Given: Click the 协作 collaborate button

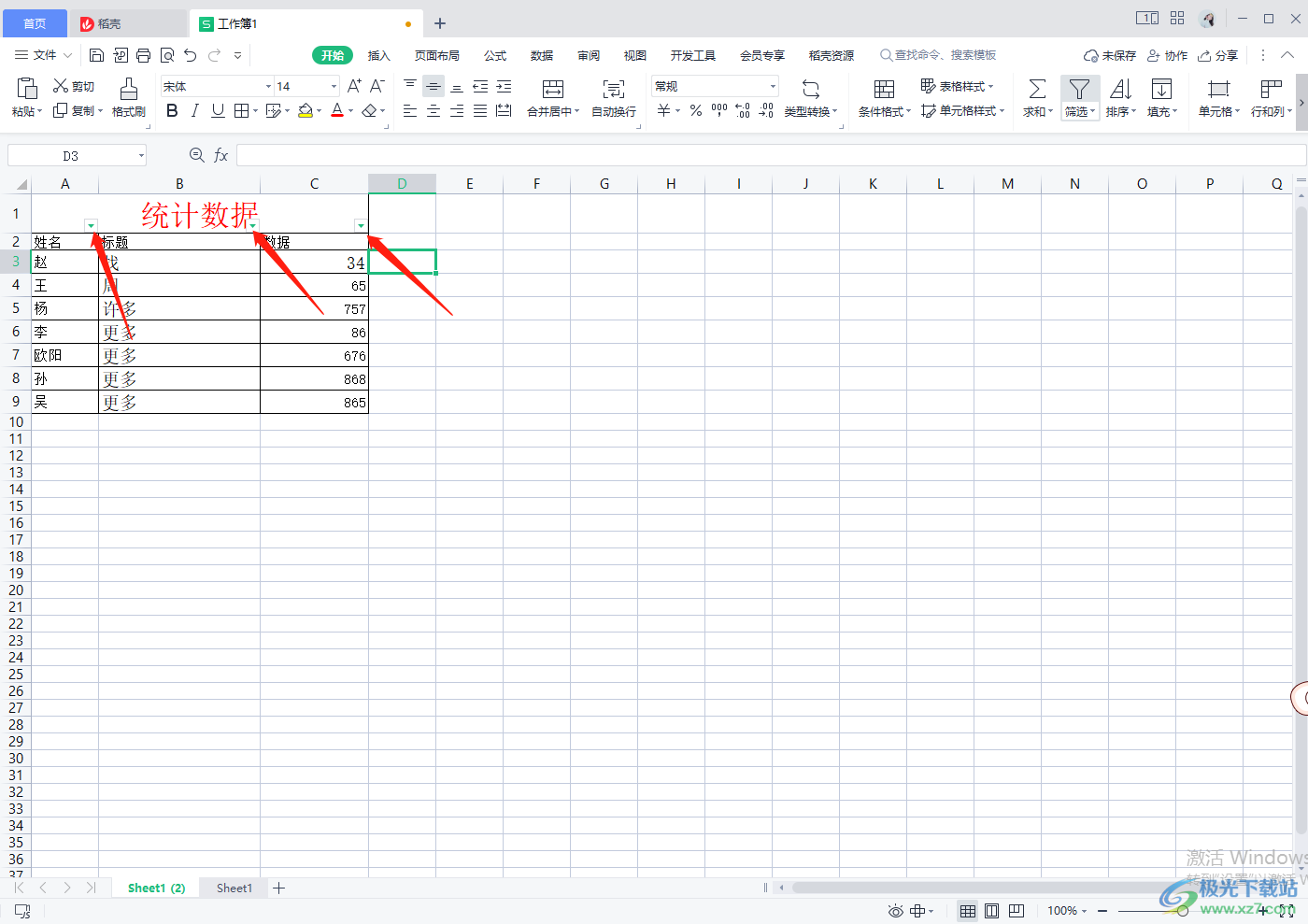Looking at the screenshot, I should (1168, 56).
